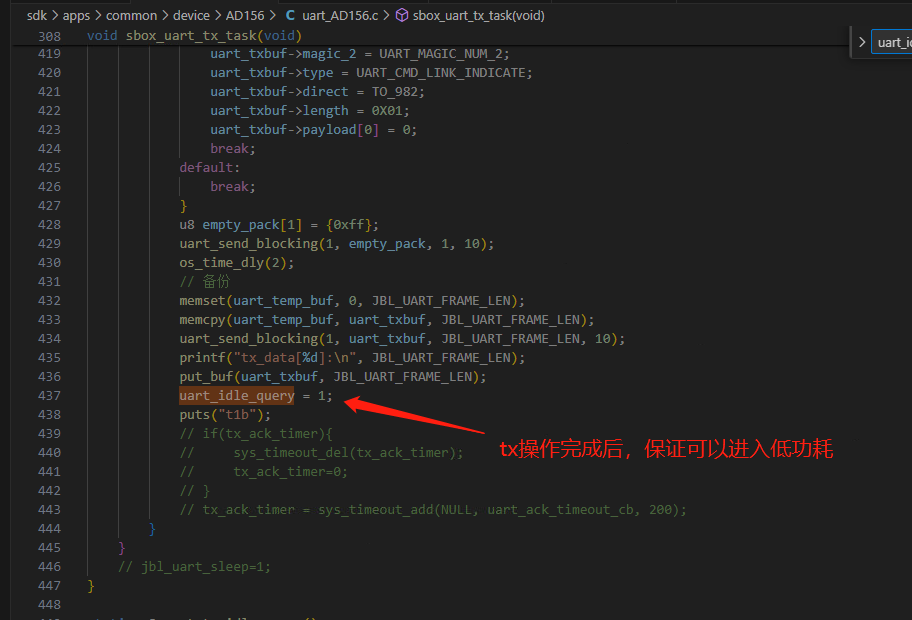The width and height of the screenshot is (912, 620).
Task: Select line number 437 in the gutter
Action: point(49,395)
